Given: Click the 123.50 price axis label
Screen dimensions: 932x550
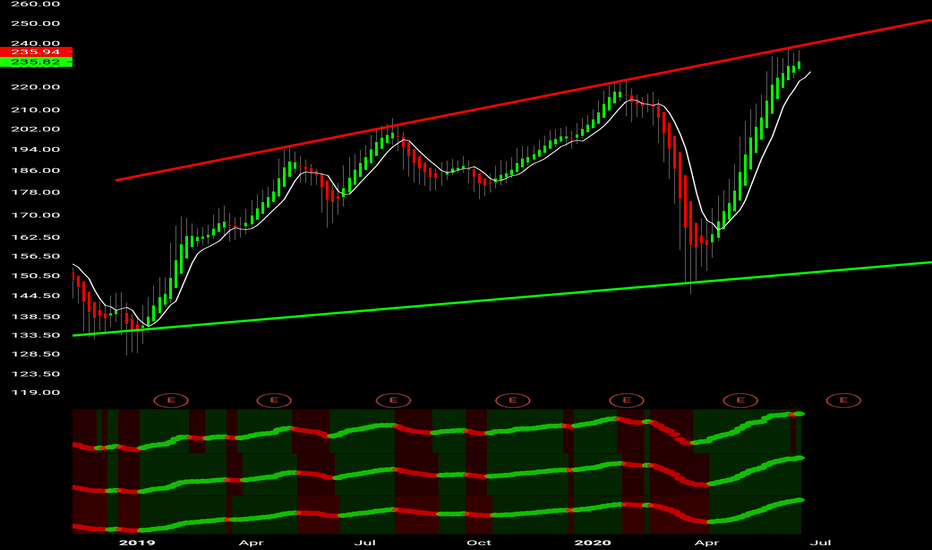Looking at the screenshot, I should pyautogui.click(x=36, y=373).
